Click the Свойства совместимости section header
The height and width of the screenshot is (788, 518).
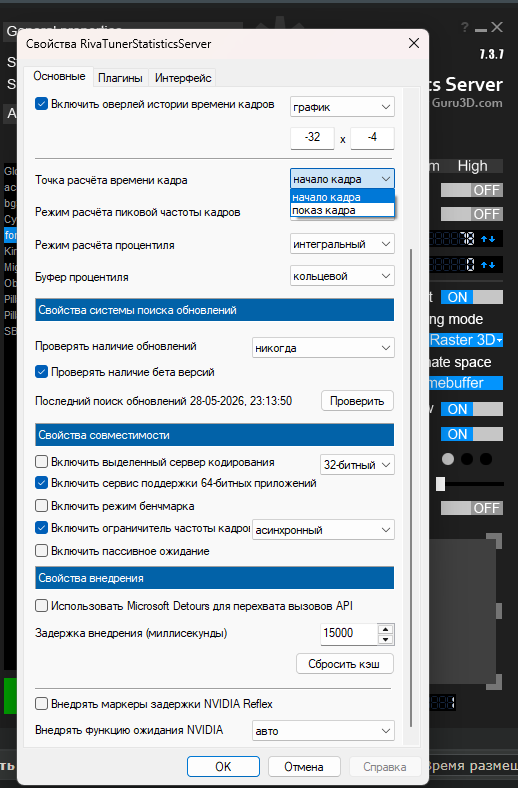(x=215, y=435)
